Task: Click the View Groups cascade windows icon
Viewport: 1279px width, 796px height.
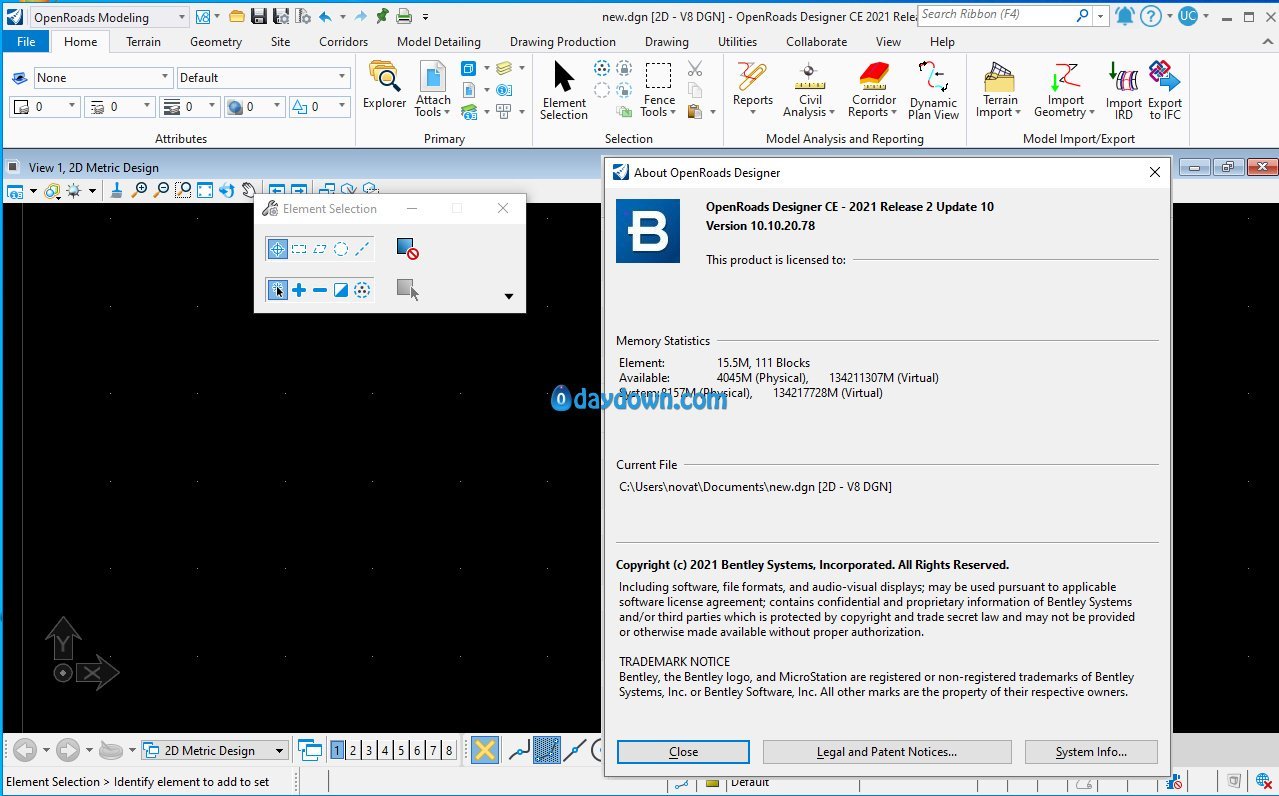Action: click(309, 750)
